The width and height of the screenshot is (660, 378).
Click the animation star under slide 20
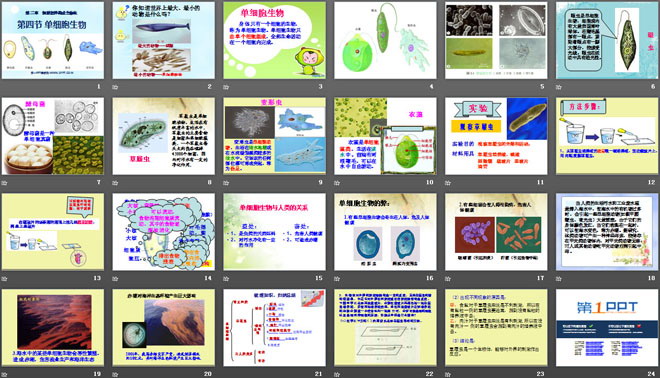[x=115, y=374]
